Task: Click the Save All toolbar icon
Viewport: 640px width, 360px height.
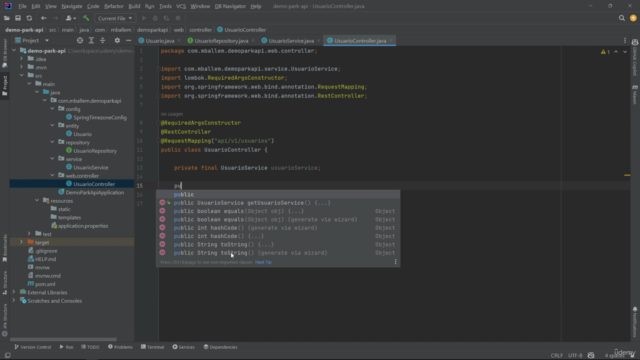Action: click(x=18, y=18)
